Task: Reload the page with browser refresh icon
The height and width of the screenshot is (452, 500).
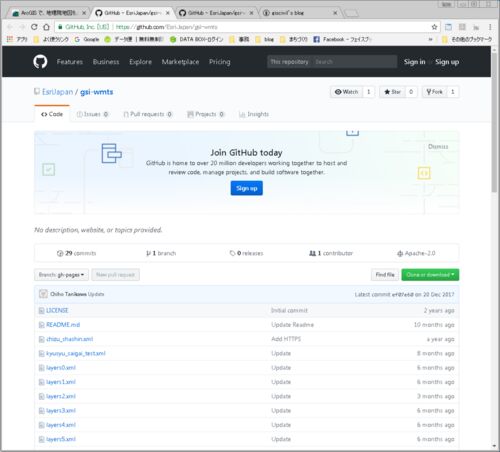Action: 34,27
